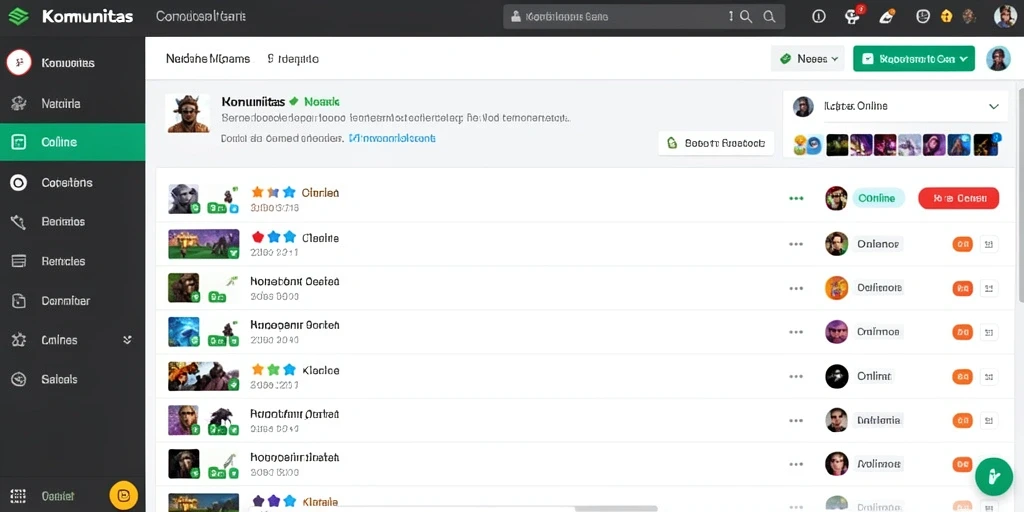This screenshot has width=1024, height=512.
Task: Click the grid icon at sidebar bottom
Action: click(18, 496)
